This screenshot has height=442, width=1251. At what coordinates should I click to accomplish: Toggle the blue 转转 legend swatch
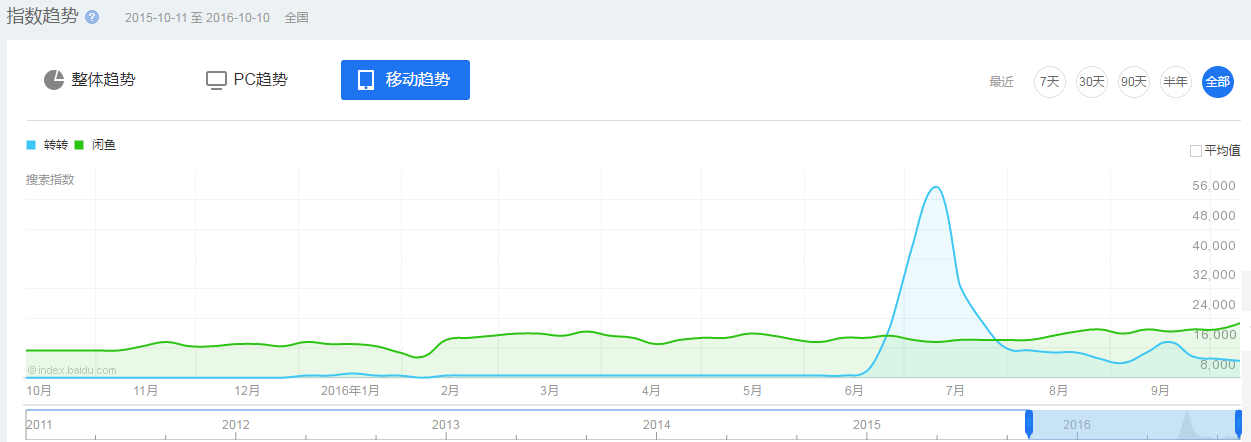click(x=31, y=145)
